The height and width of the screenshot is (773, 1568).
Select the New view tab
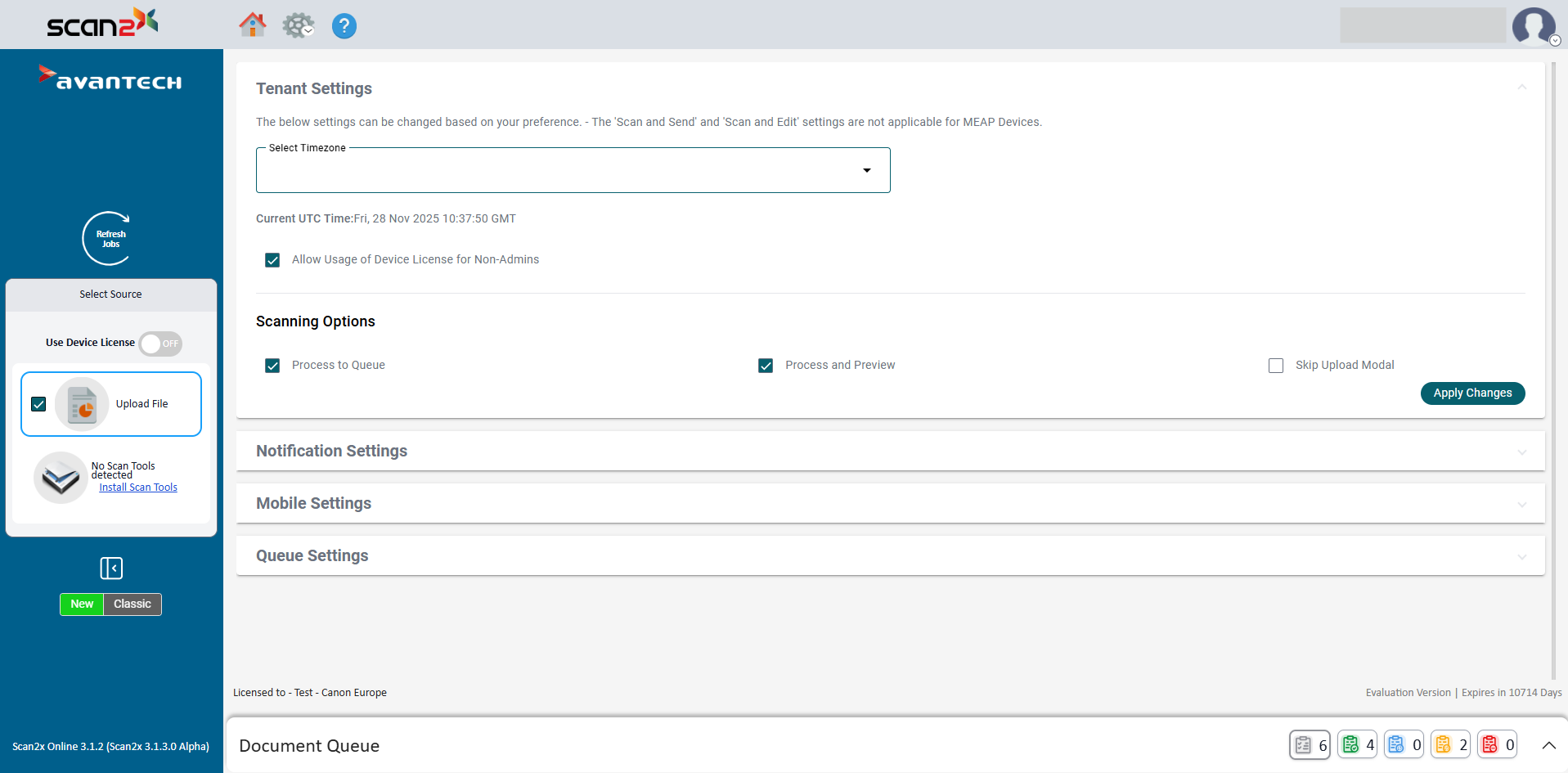click(x=82, y=604)
